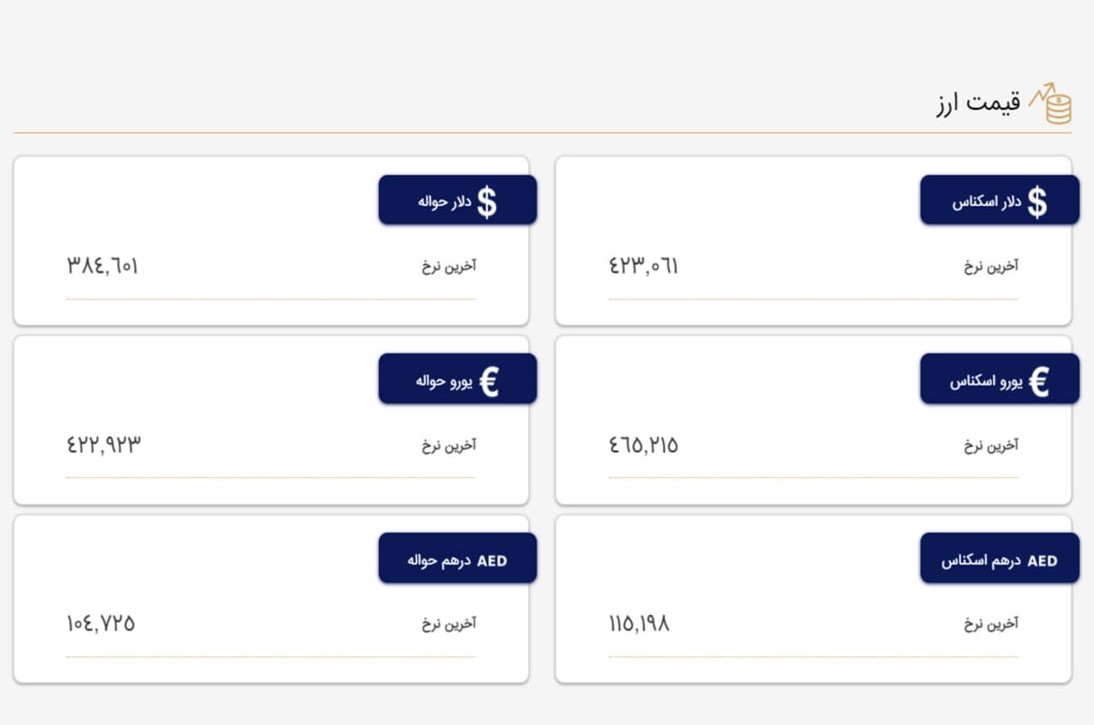Click the قیمت ارز section heading
The image size is (1094, 725).
pos(978,103)
